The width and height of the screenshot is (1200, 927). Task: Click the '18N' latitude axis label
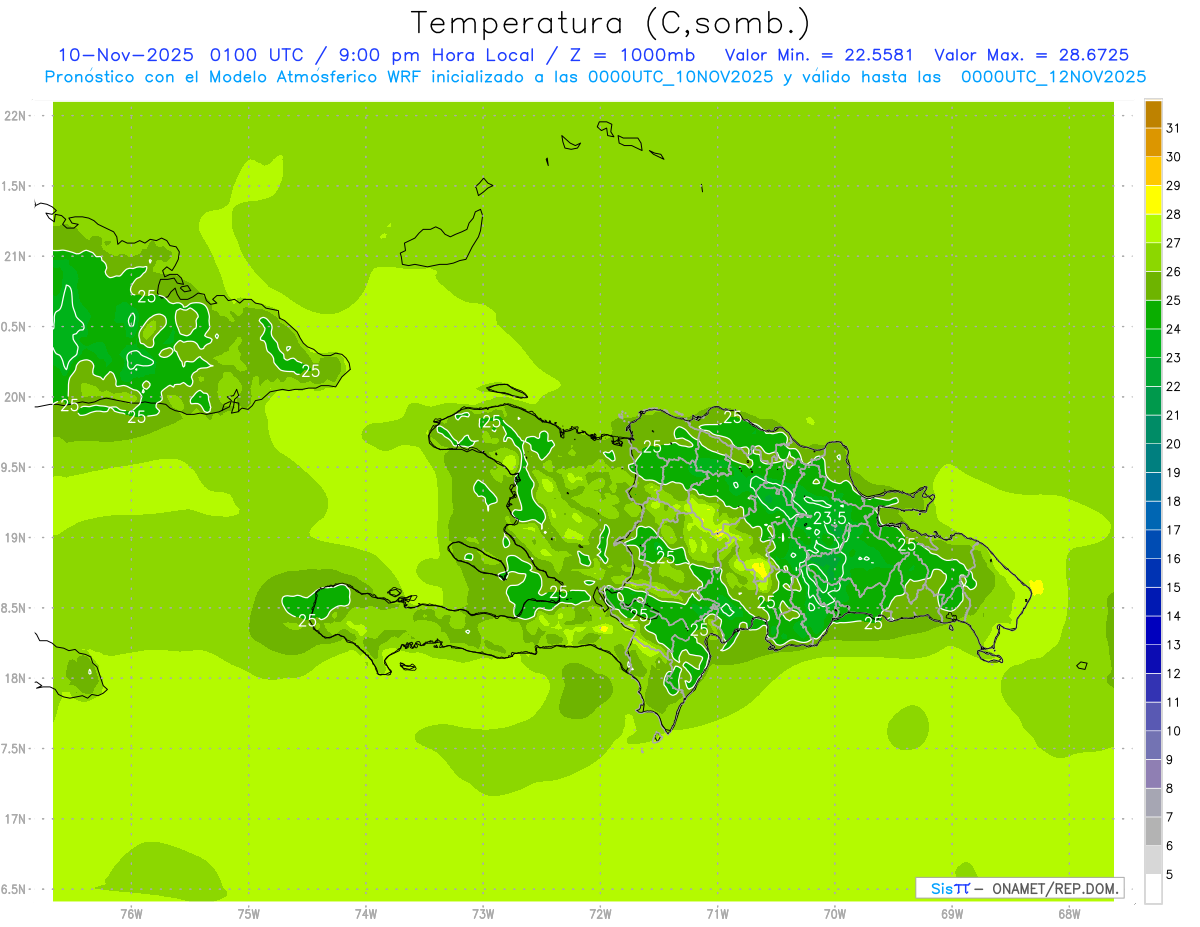point(15,679)
